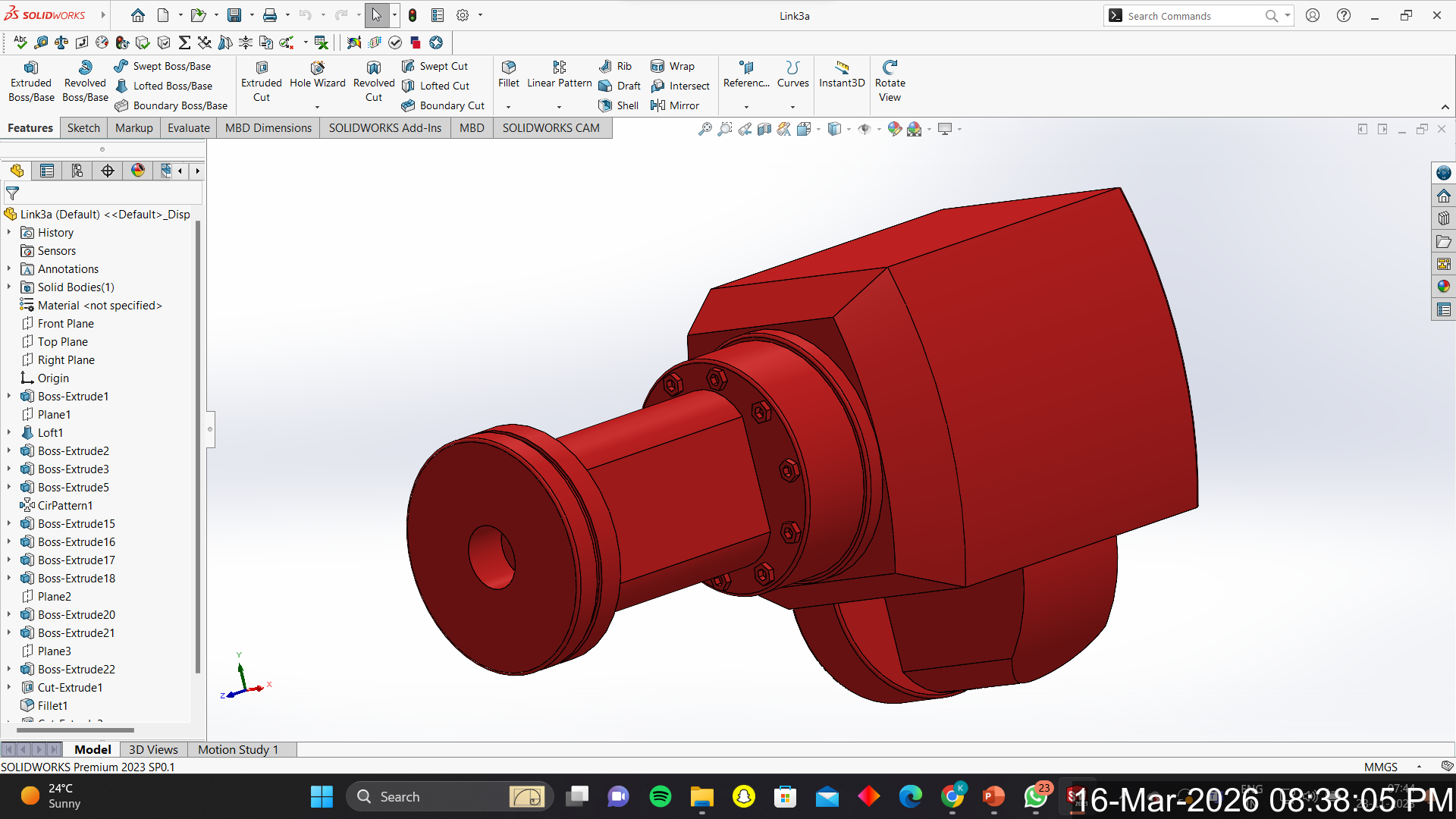
Task: Open the Hole Wizard tool
Action: coord(317,74)
